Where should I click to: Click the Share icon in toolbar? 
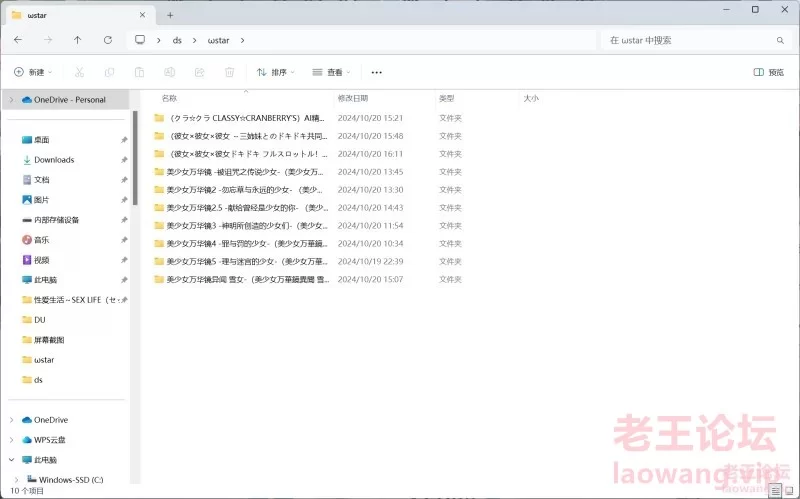pos(199,72)
